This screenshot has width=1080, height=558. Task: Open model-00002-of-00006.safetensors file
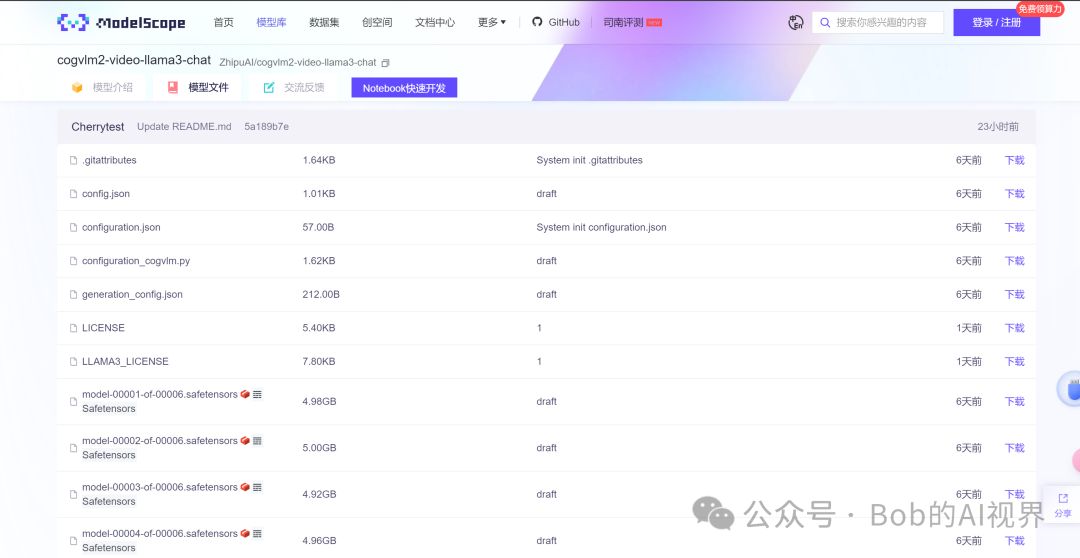[160, 440]
